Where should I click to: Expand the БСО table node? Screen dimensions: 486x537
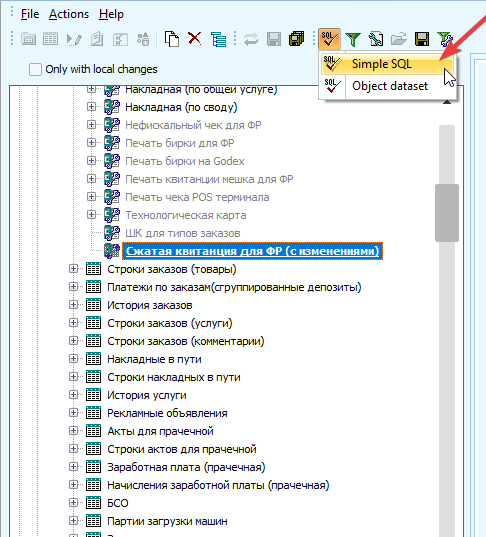73,503
